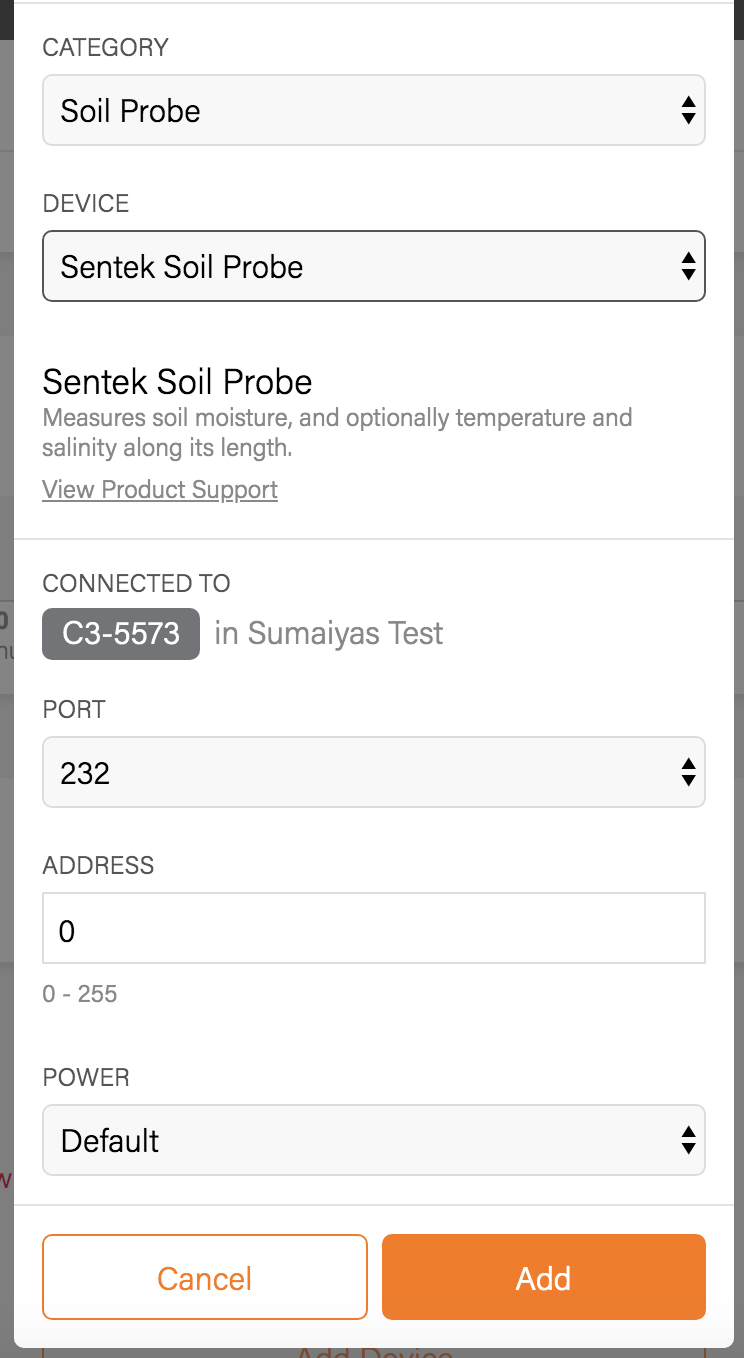Open the View Product Support link
This screenshot has width=744, height=1358.
point(159,489)
